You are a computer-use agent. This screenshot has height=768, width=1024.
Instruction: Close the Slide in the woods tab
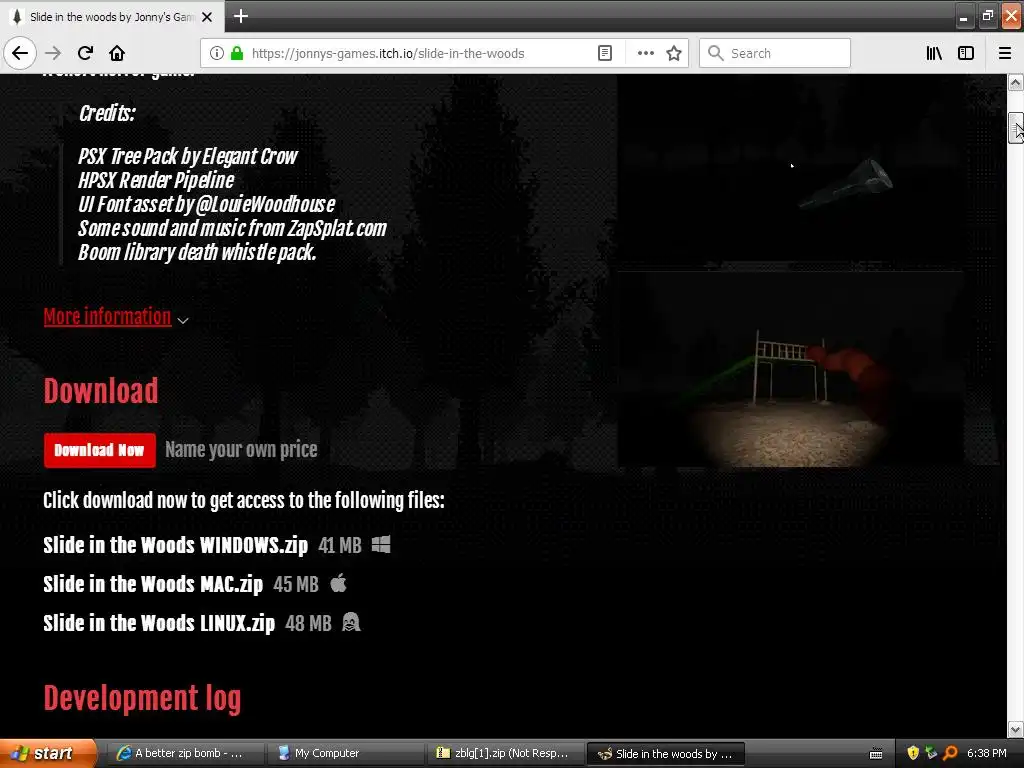pyautogui.click(x=207, y=17)
